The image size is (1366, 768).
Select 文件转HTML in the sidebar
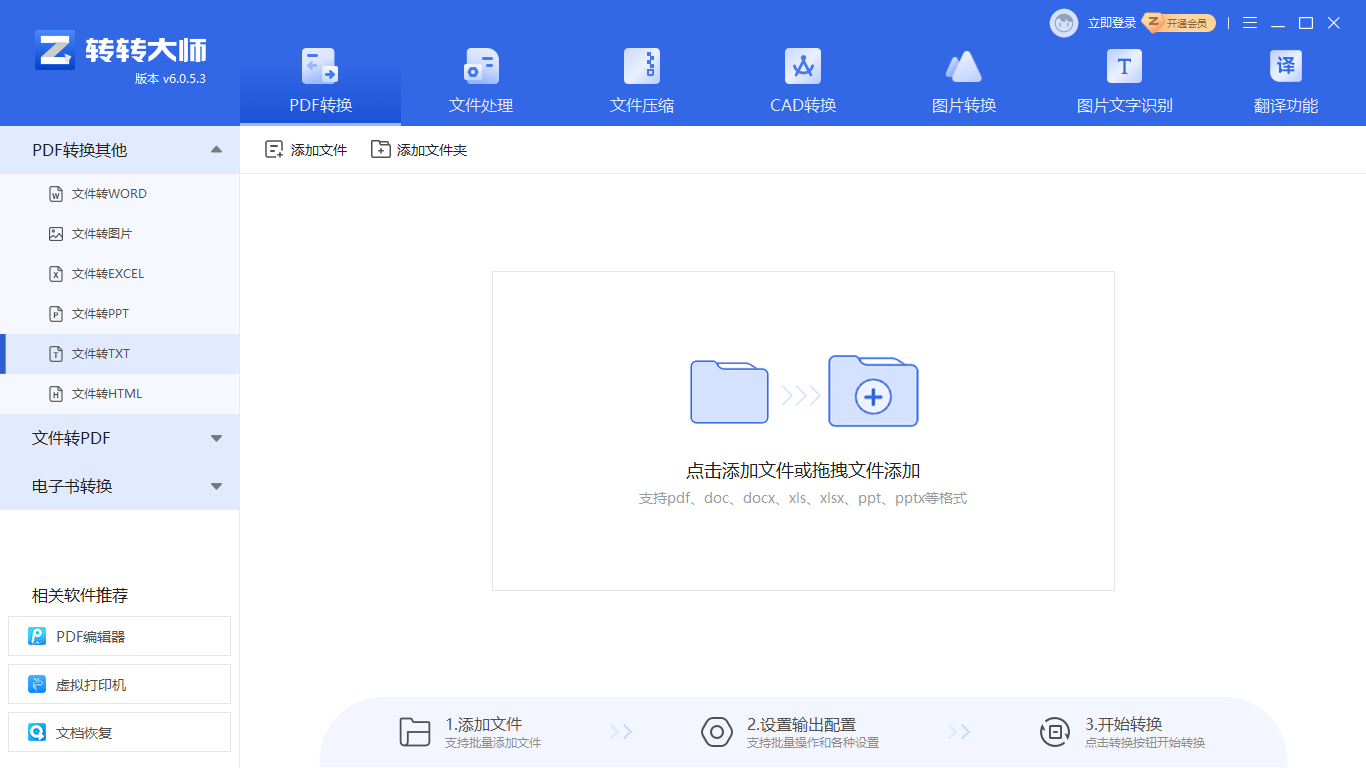[x=120, y=394]
